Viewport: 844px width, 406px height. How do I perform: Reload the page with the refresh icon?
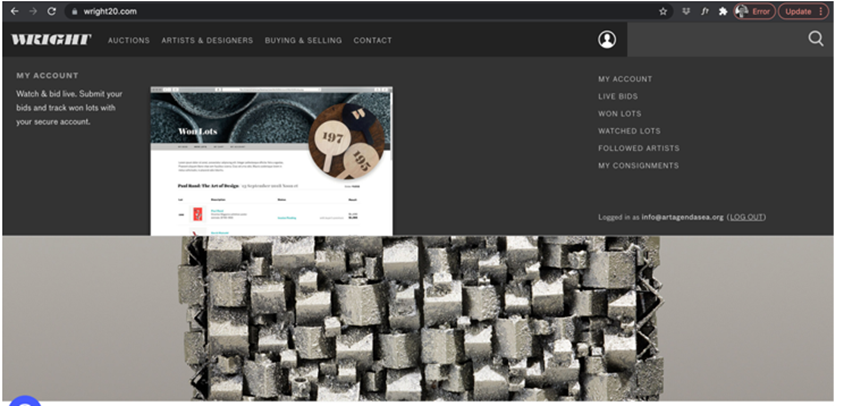[51, 11]
